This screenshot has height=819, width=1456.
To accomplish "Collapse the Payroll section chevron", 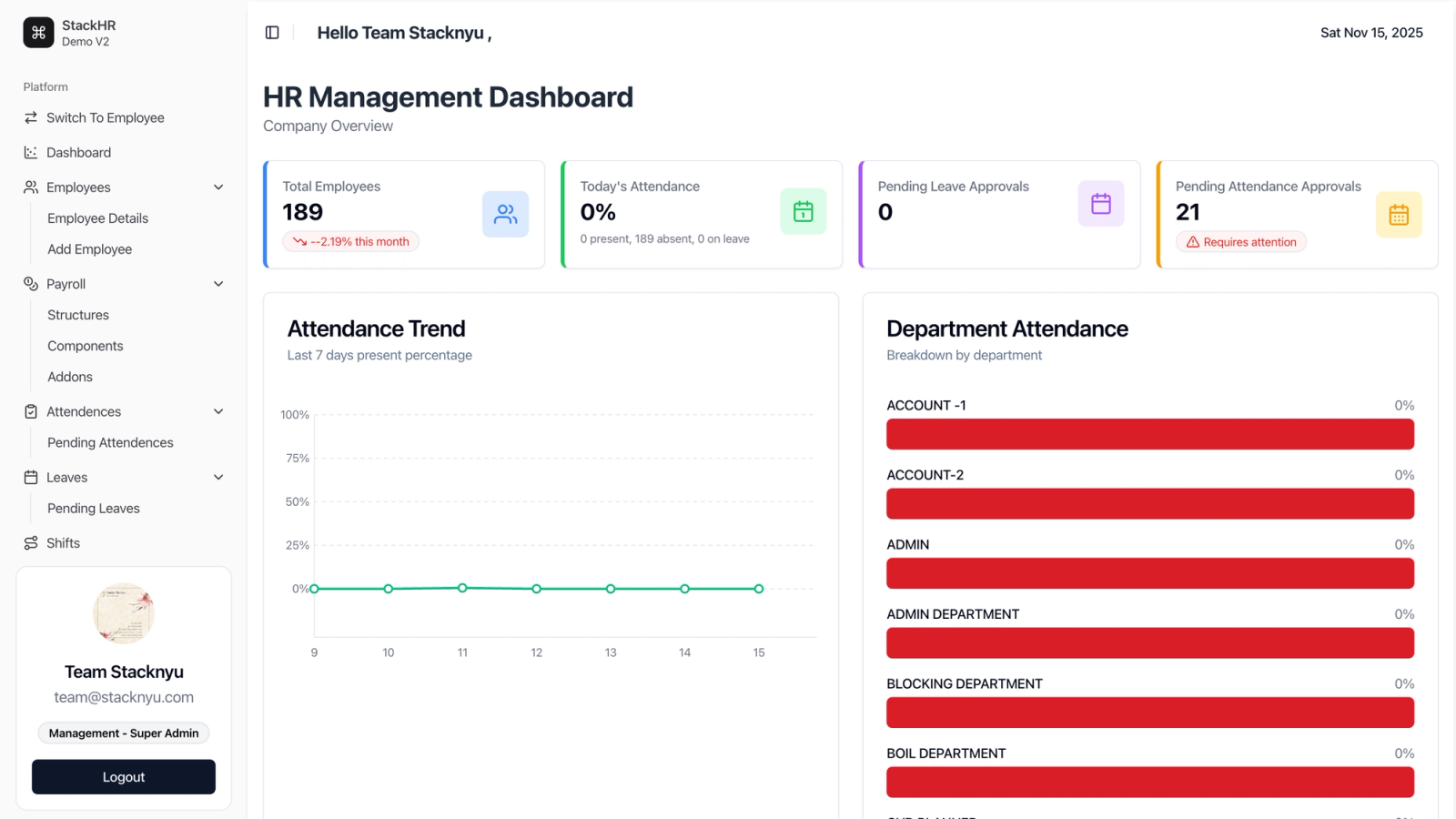I will [x=218, y=284].
